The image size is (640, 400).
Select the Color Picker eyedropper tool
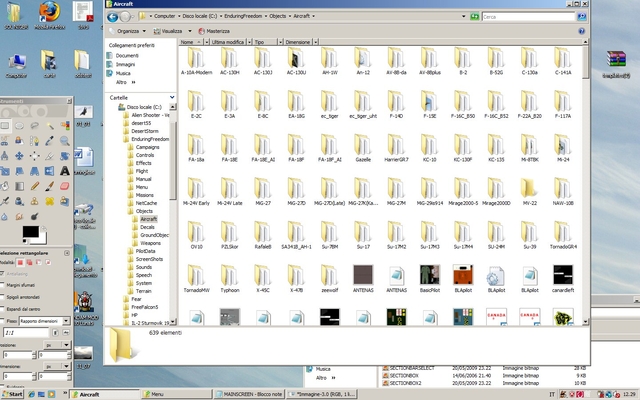tap(50, 141)
